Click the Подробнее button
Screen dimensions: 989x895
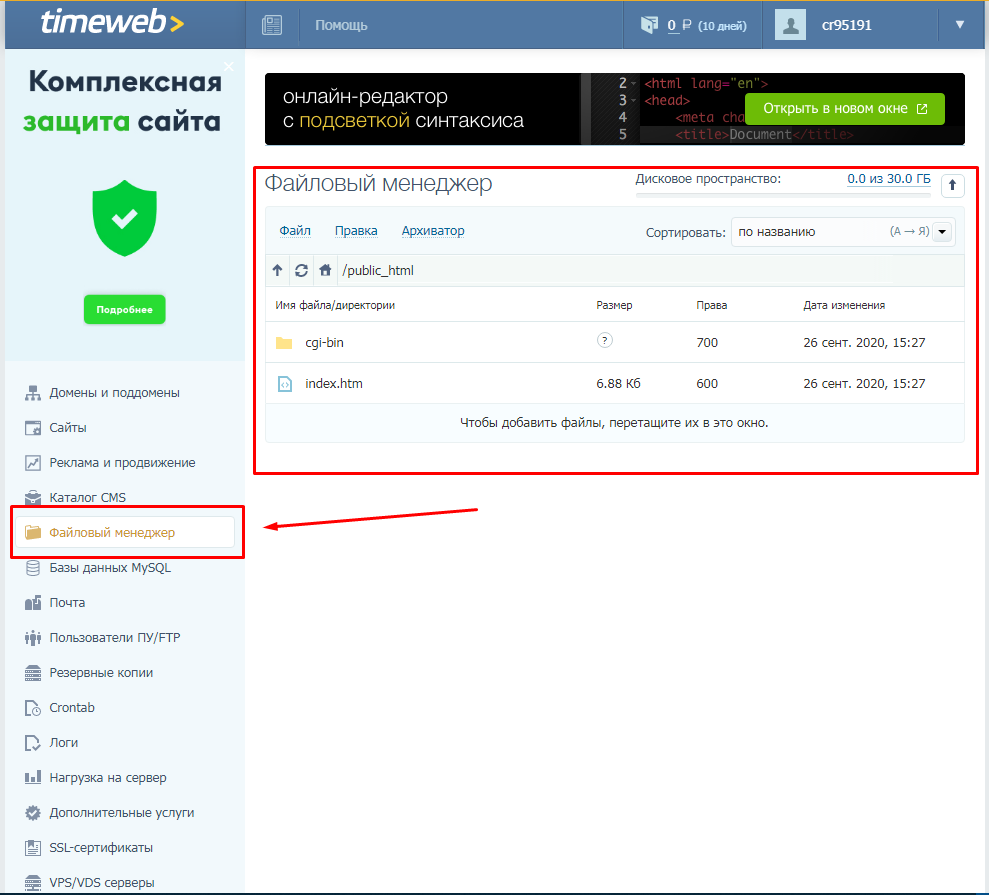point(124,310)
